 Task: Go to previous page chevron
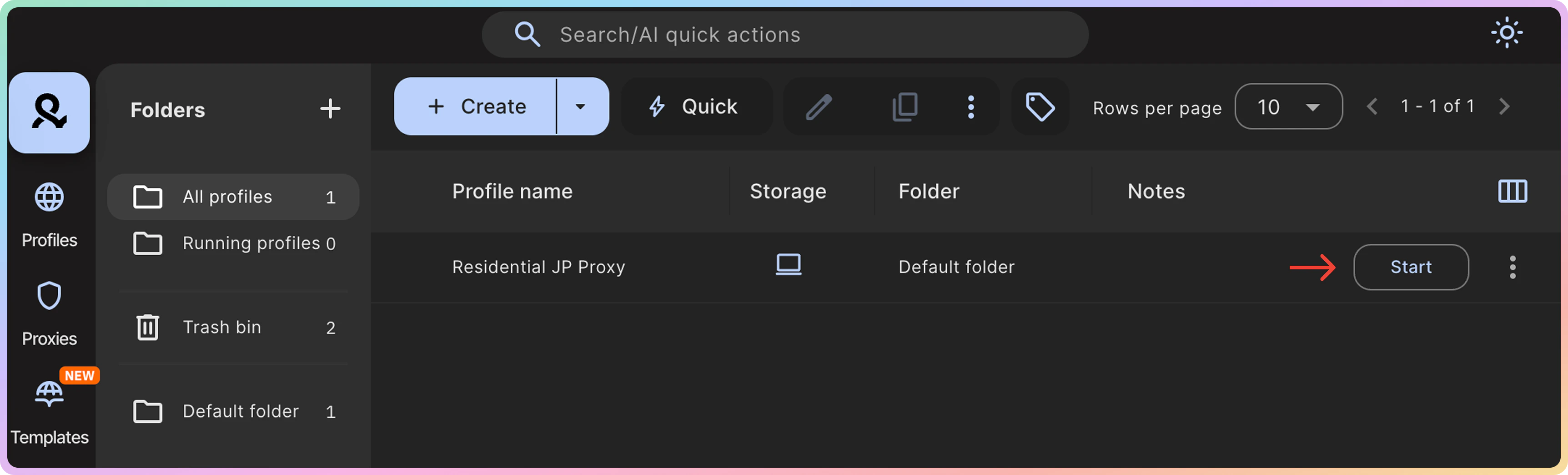click(x=1372, y=106)
